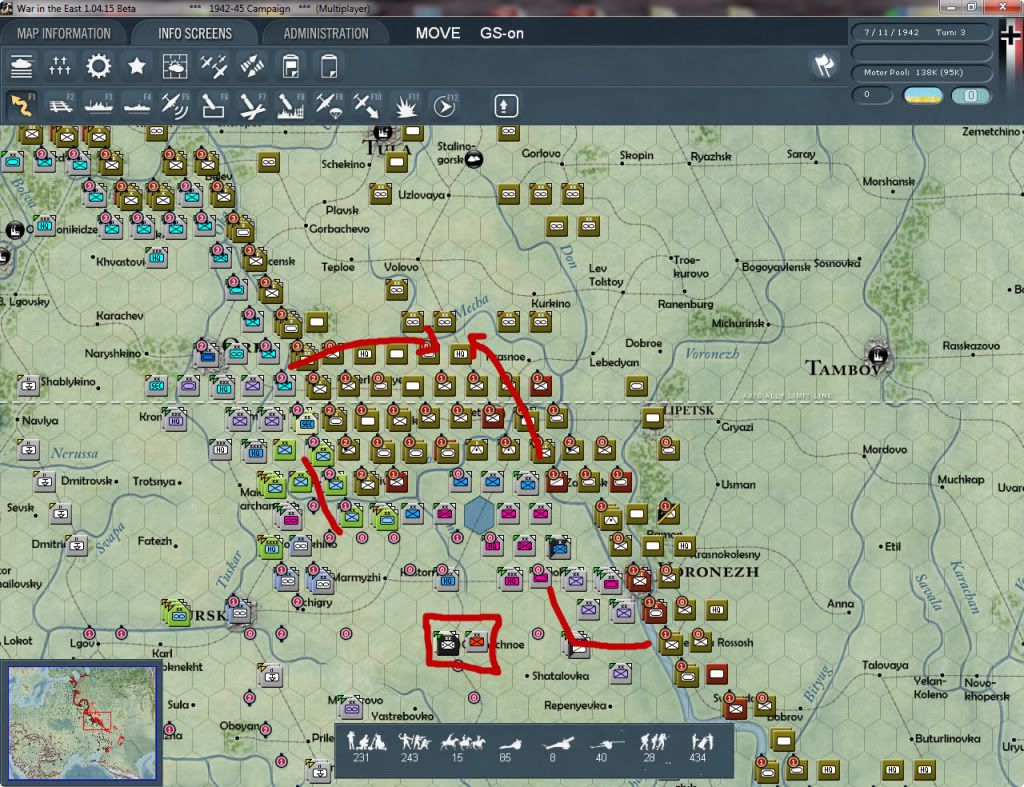Screen dimensions: 1024x787
Task: Open the air doctrine planes icon
Action: click(x=214, y=67)
